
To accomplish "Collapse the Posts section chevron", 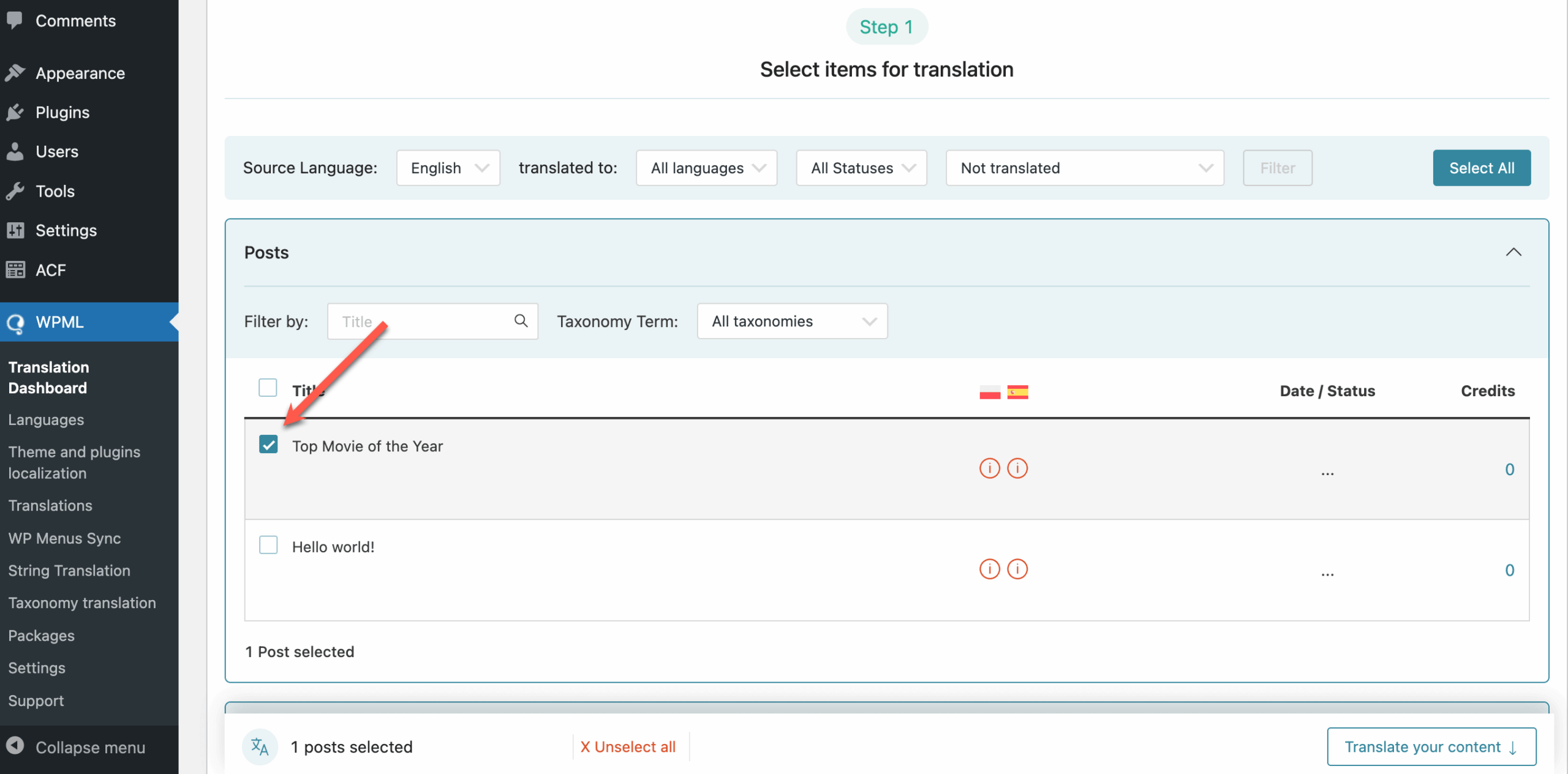I will 1513,252.
